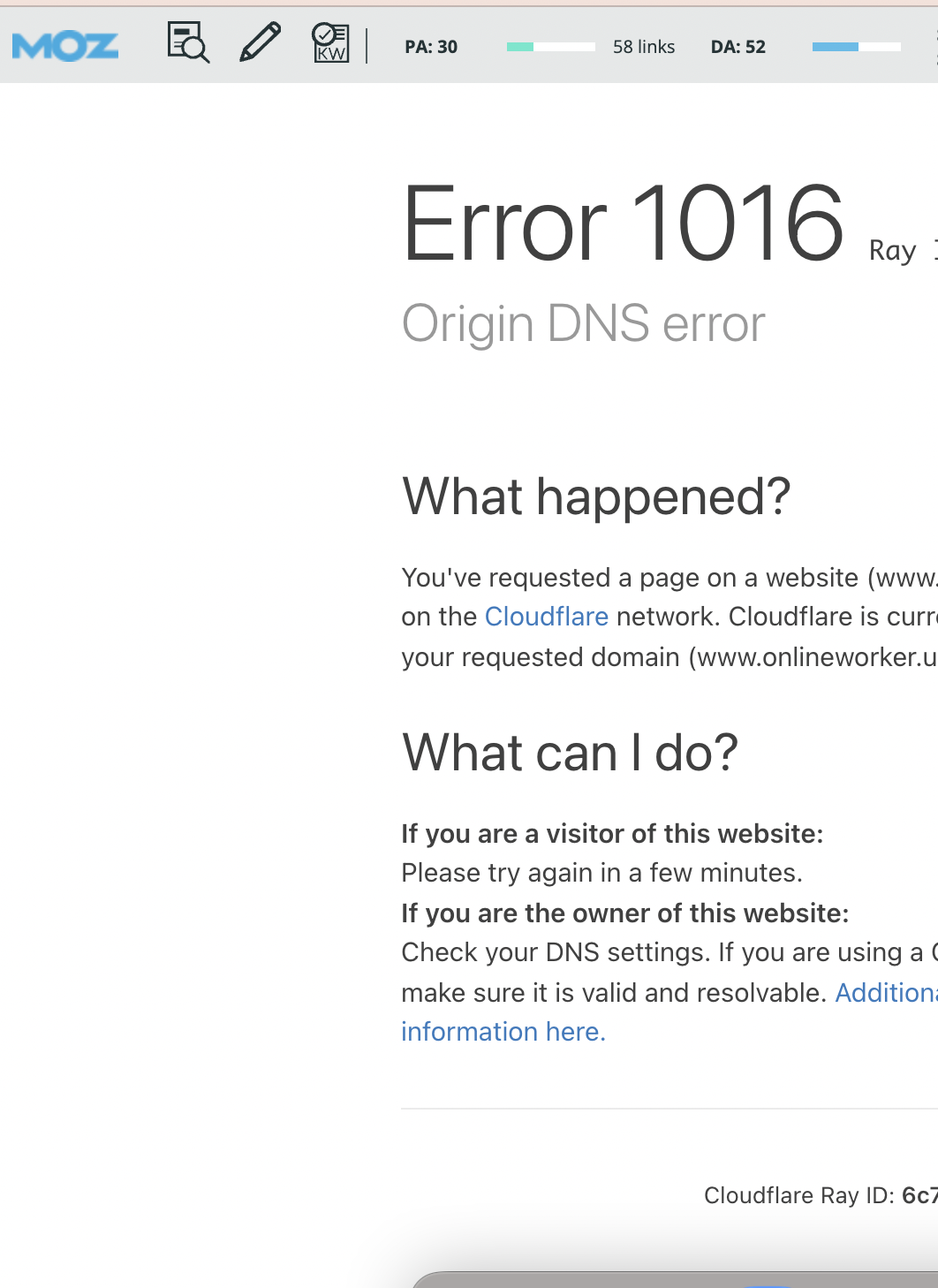Click the blue Domain Authority progress bar
The height and width of the screenshot is (1288, 938).
pos(856,47)
